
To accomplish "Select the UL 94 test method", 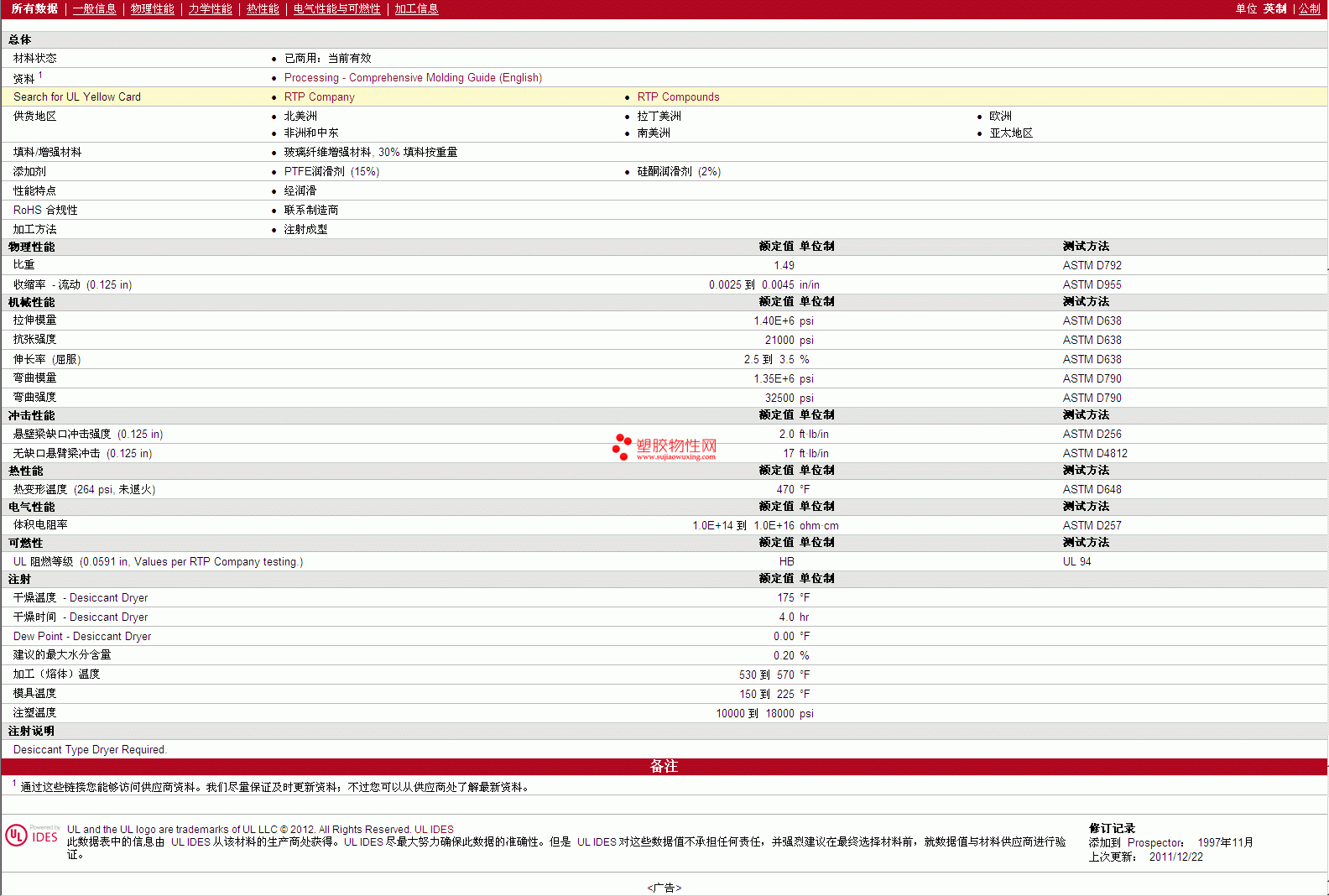I will coord(1076,561).
